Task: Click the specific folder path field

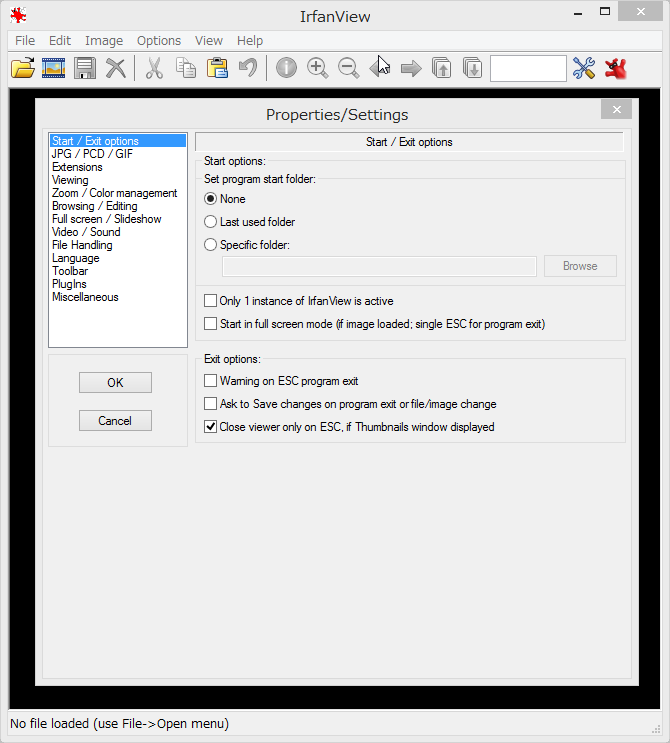Action: (x=379, y=267)
